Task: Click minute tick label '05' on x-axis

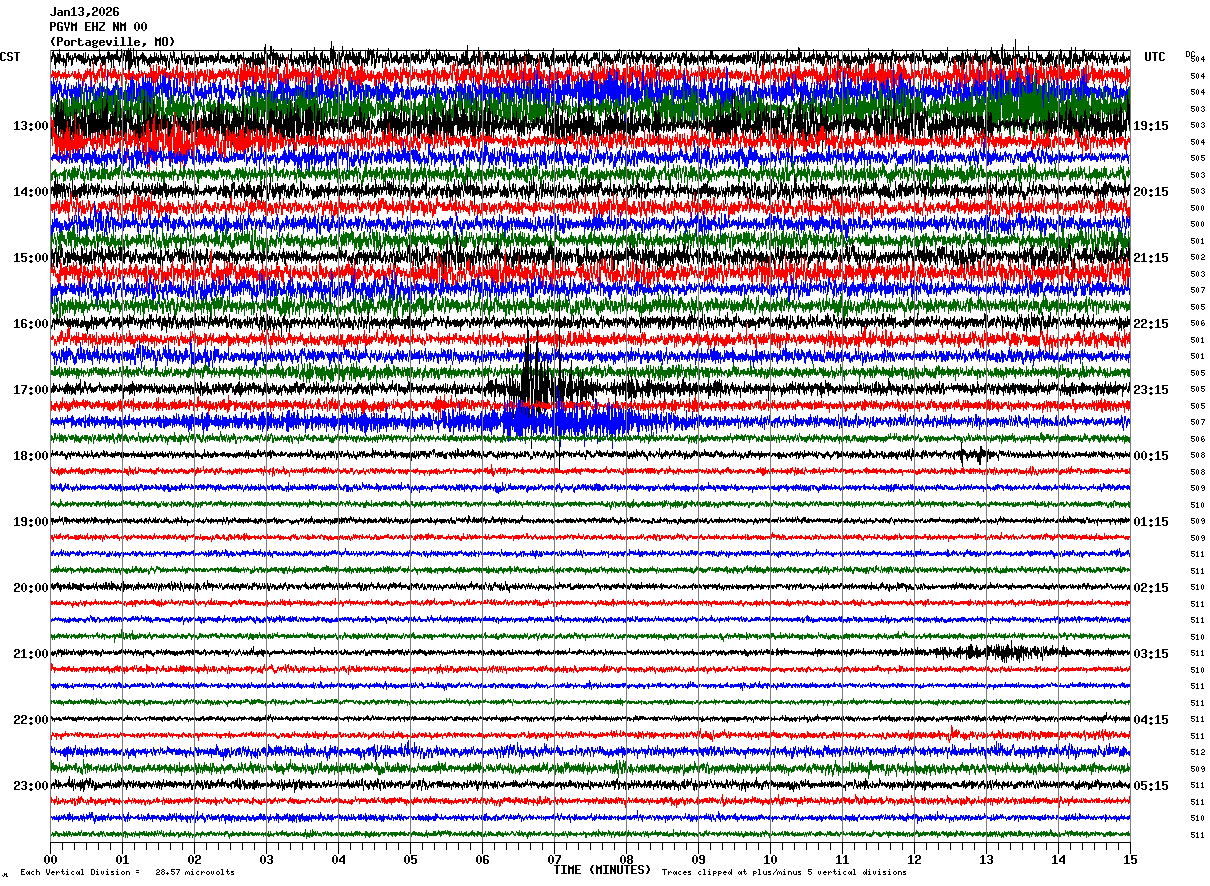Action: click(x=410, y=859)
